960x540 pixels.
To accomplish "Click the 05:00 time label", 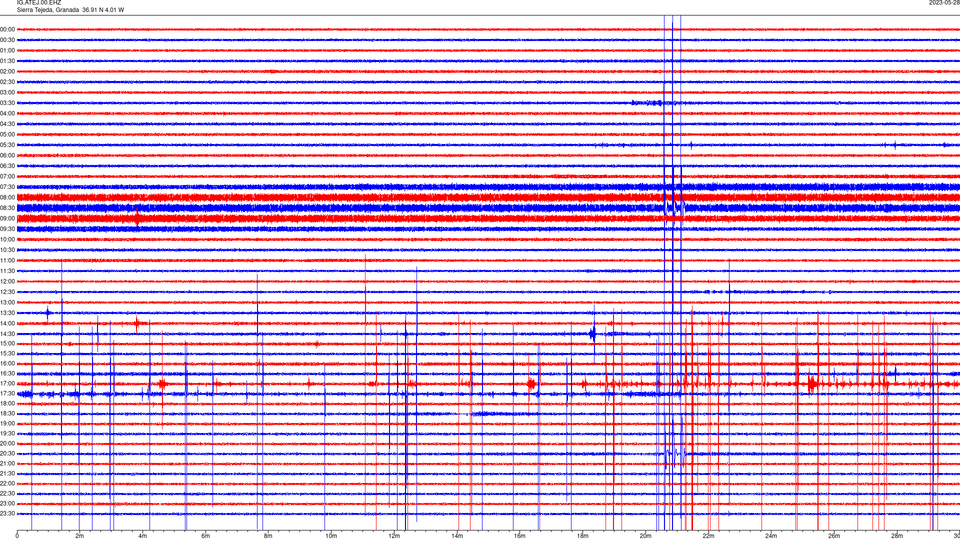I will [7, 134].
